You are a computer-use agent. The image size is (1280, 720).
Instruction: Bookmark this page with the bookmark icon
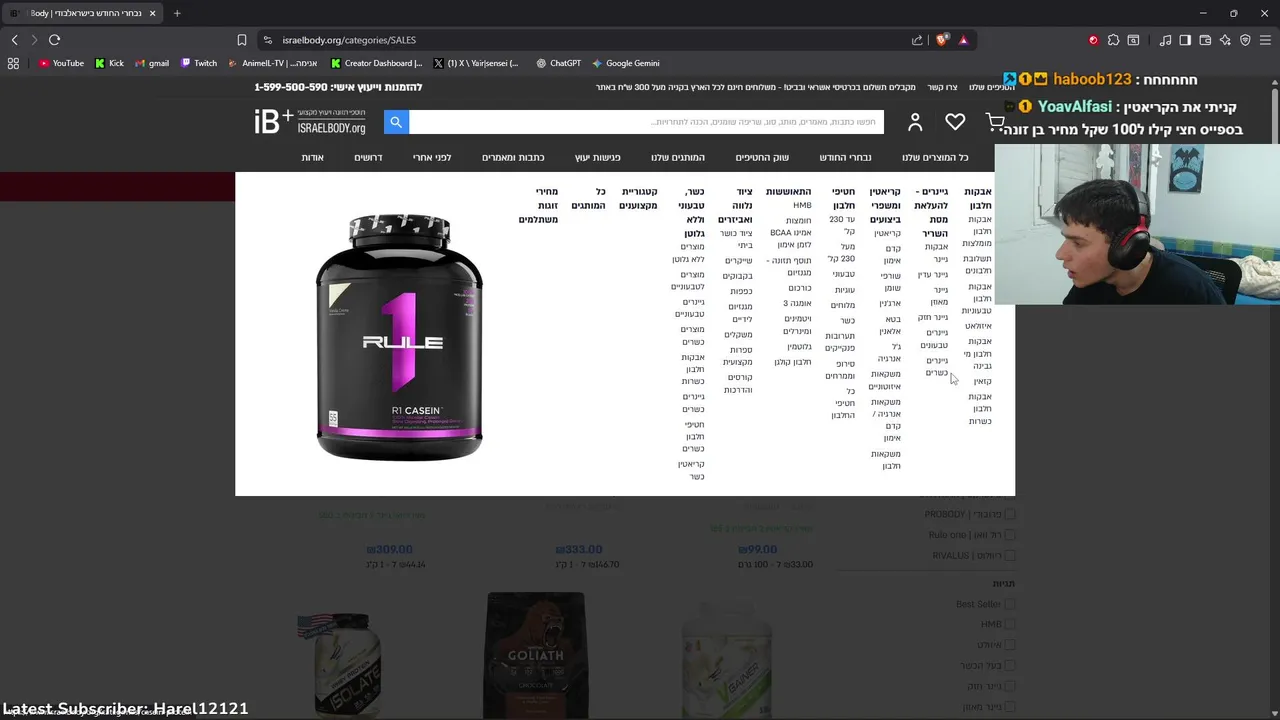(x=241, y=40)
